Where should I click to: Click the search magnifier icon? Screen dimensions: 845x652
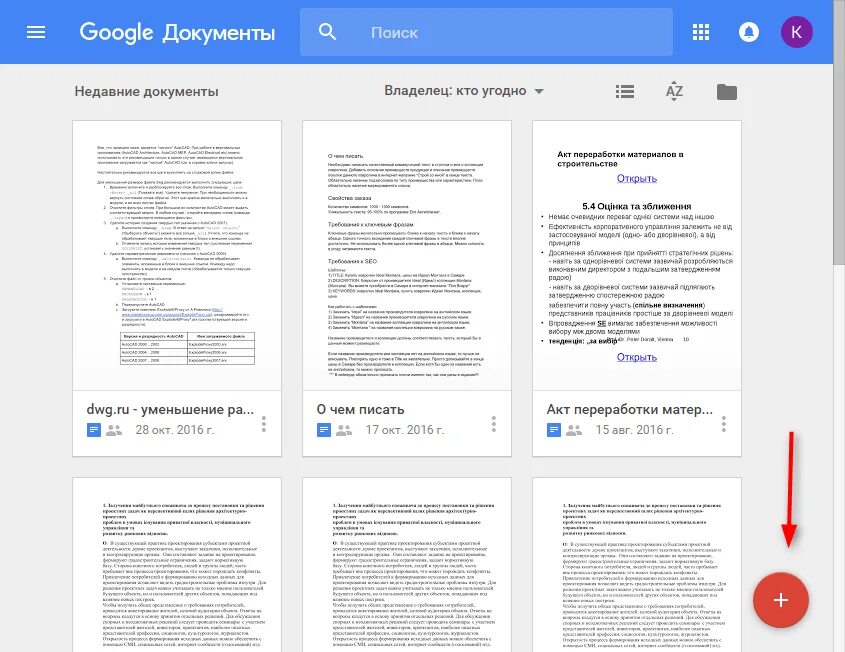pyautogui.click(x=327, y=32)
